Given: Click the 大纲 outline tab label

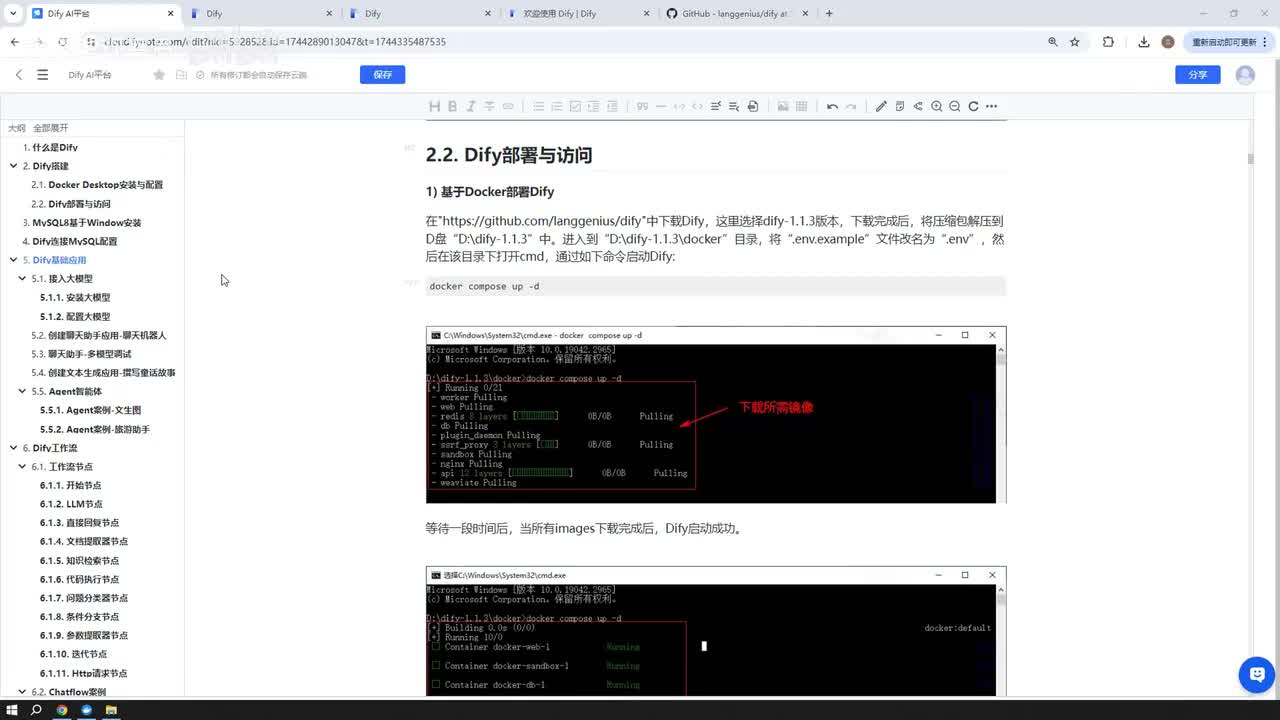Looking at the screenshot, I should (17, 128).
